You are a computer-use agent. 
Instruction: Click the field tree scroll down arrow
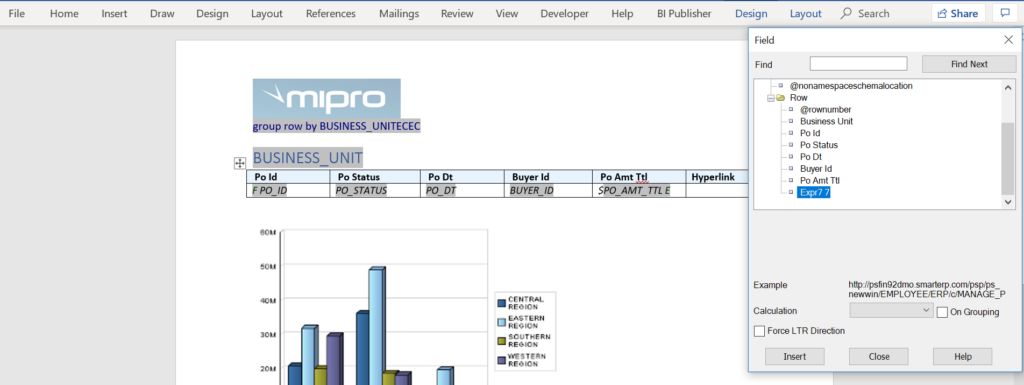coord(1008,203)
